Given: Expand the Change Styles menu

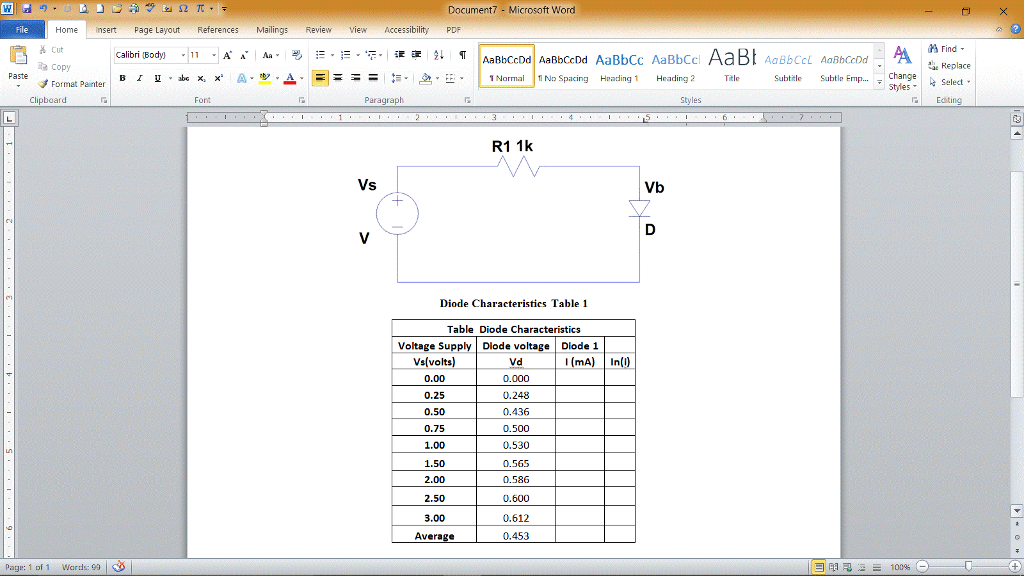Looking at the screenshot, I should point(901,77).
